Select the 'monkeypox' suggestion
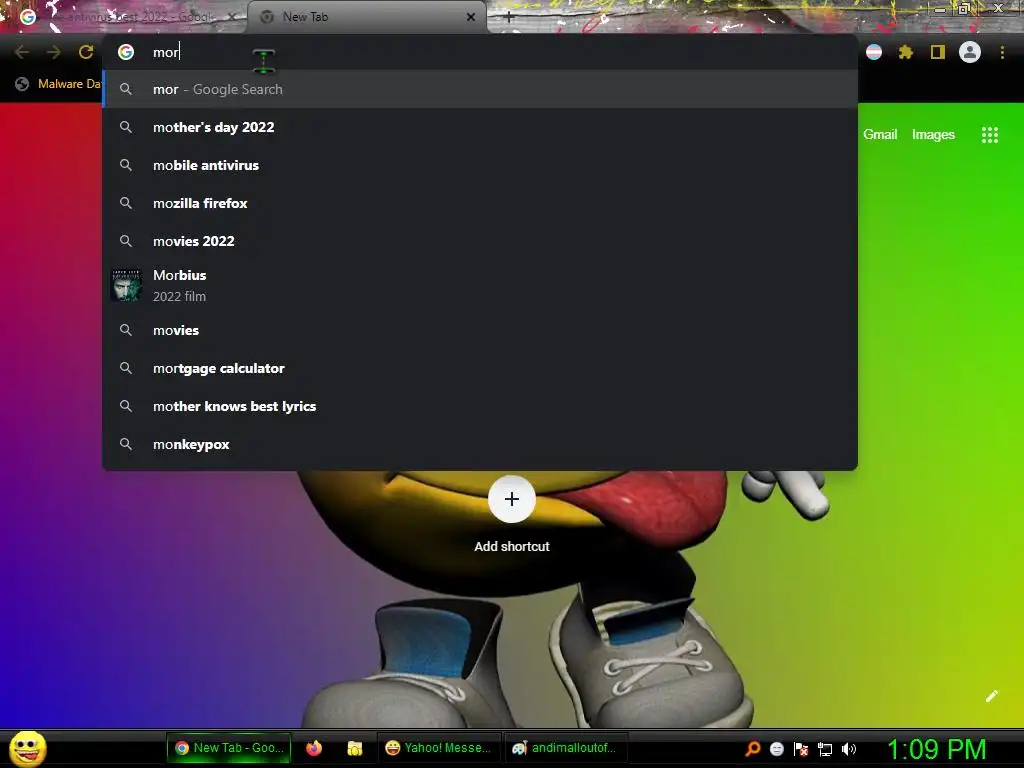Viewport: 1024px width, 768px height. 480,444
